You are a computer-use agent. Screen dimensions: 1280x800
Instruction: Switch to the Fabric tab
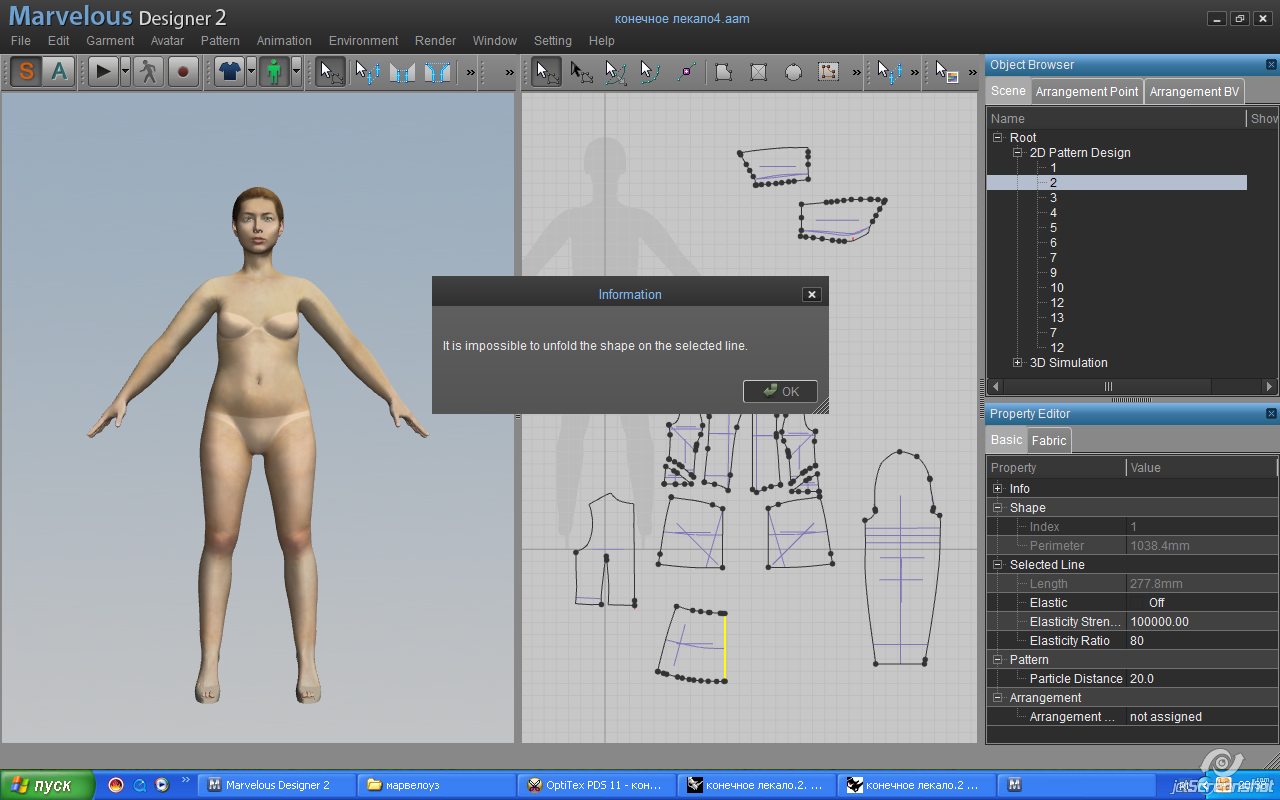(1049, 441)
